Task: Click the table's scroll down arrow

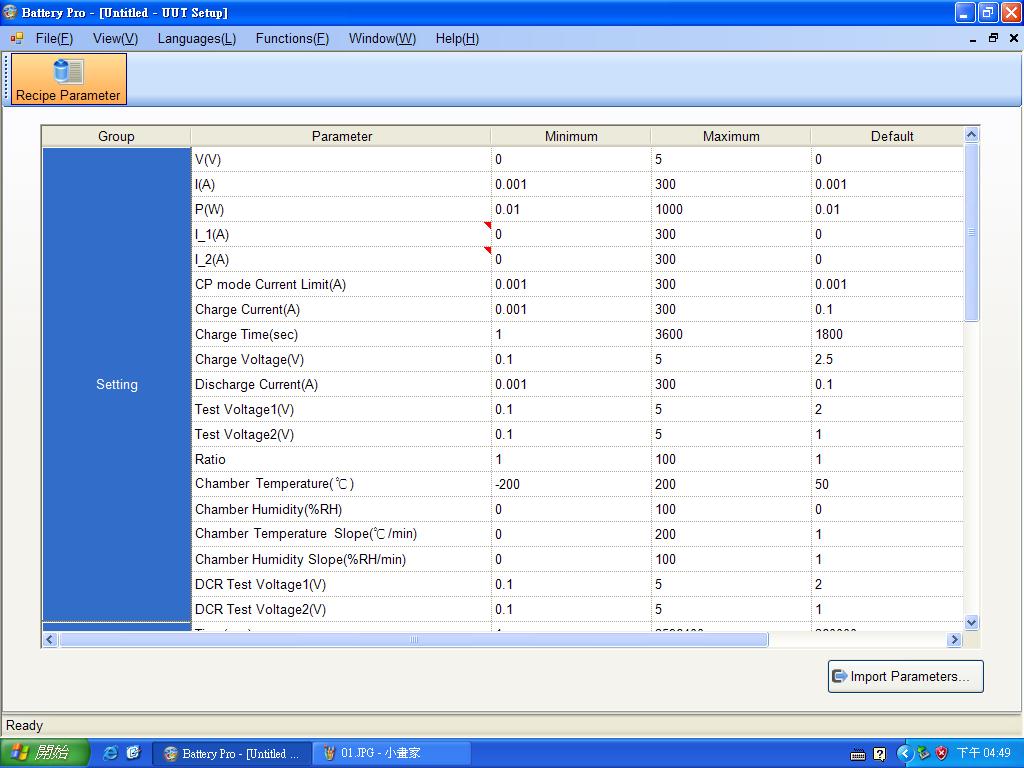Action: pyautogui.click(x=971, y=622)
